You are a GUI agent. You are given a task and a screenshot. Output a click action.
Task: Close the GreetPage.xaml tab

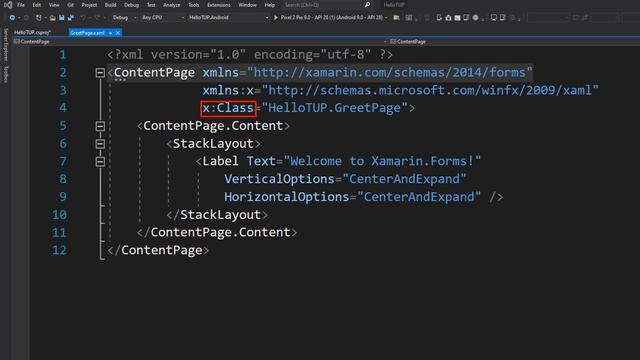118,33
